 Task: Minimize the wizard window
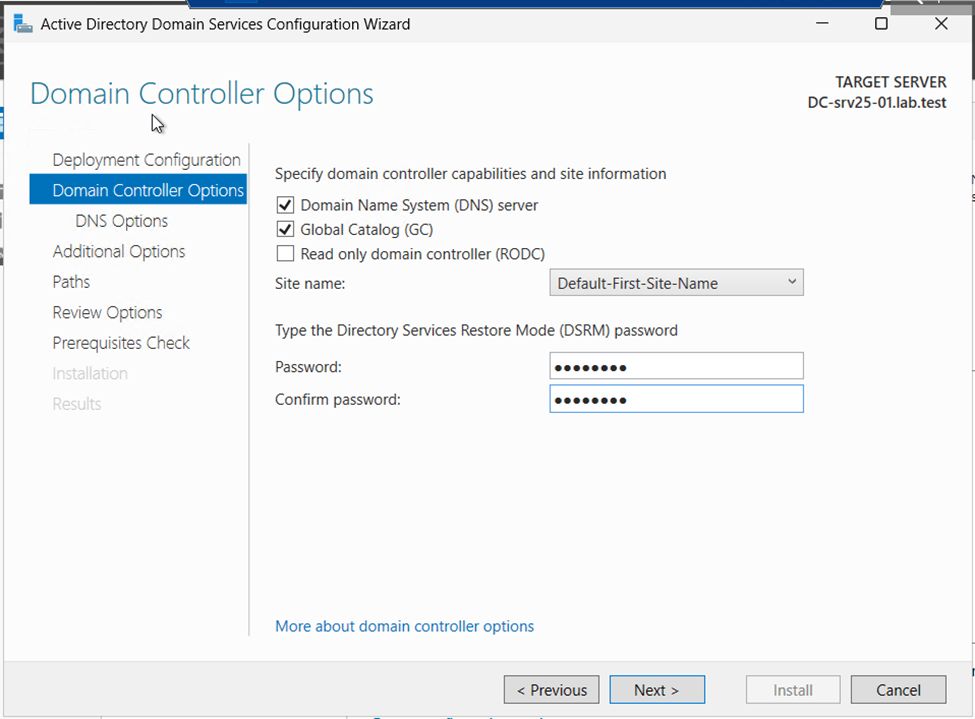click(822, 24)
